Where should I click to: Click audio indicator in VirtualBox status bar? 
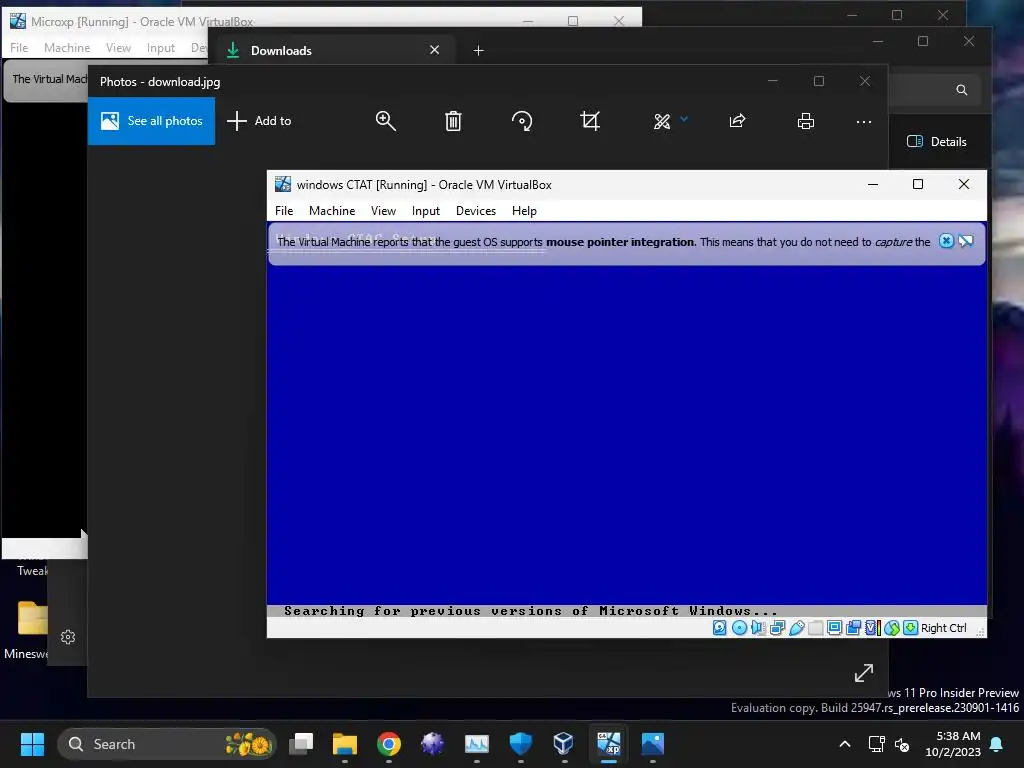pyautogui.click(x=758, y=628)
